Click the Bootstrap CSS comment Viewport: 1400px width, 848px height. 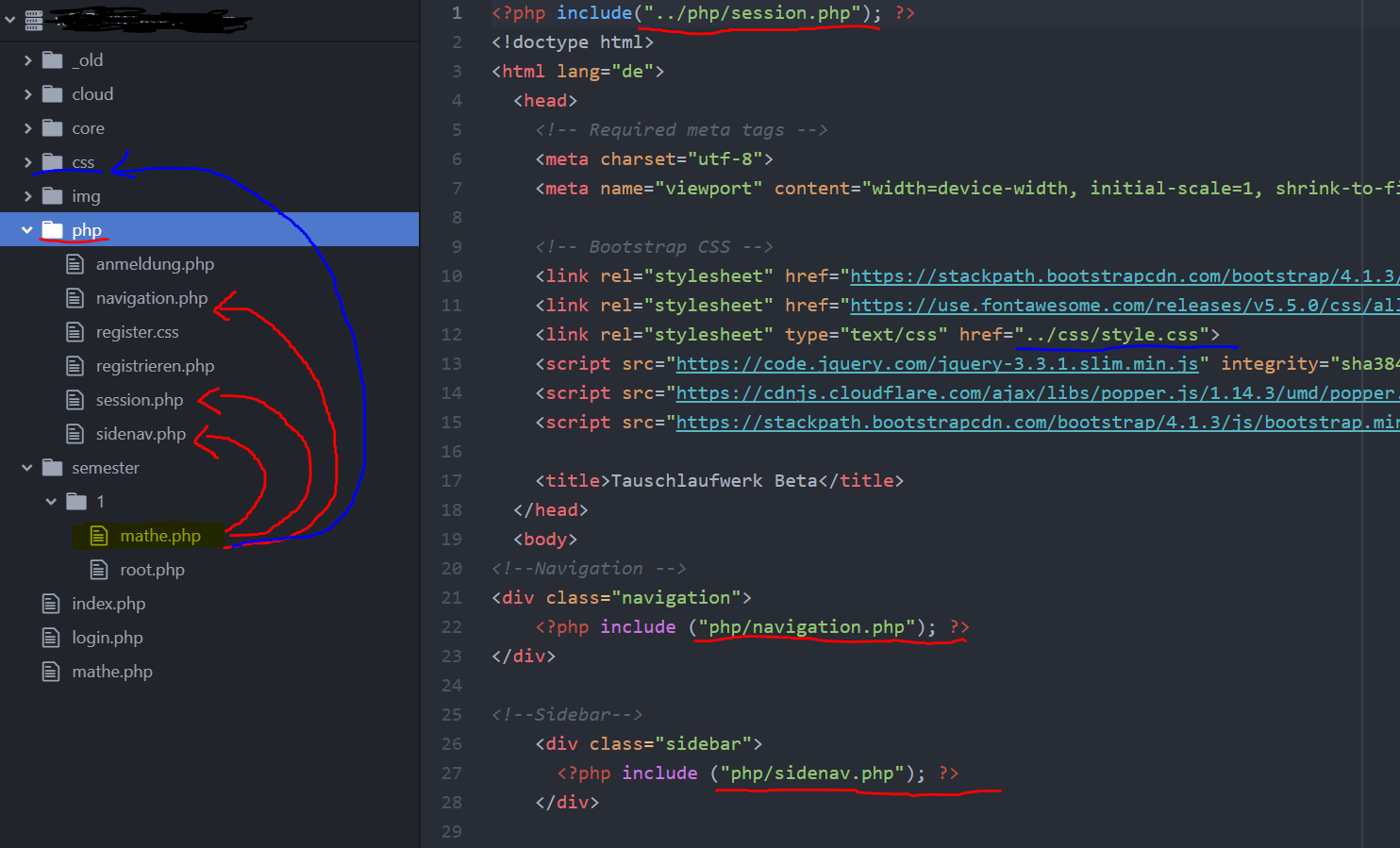654,247
